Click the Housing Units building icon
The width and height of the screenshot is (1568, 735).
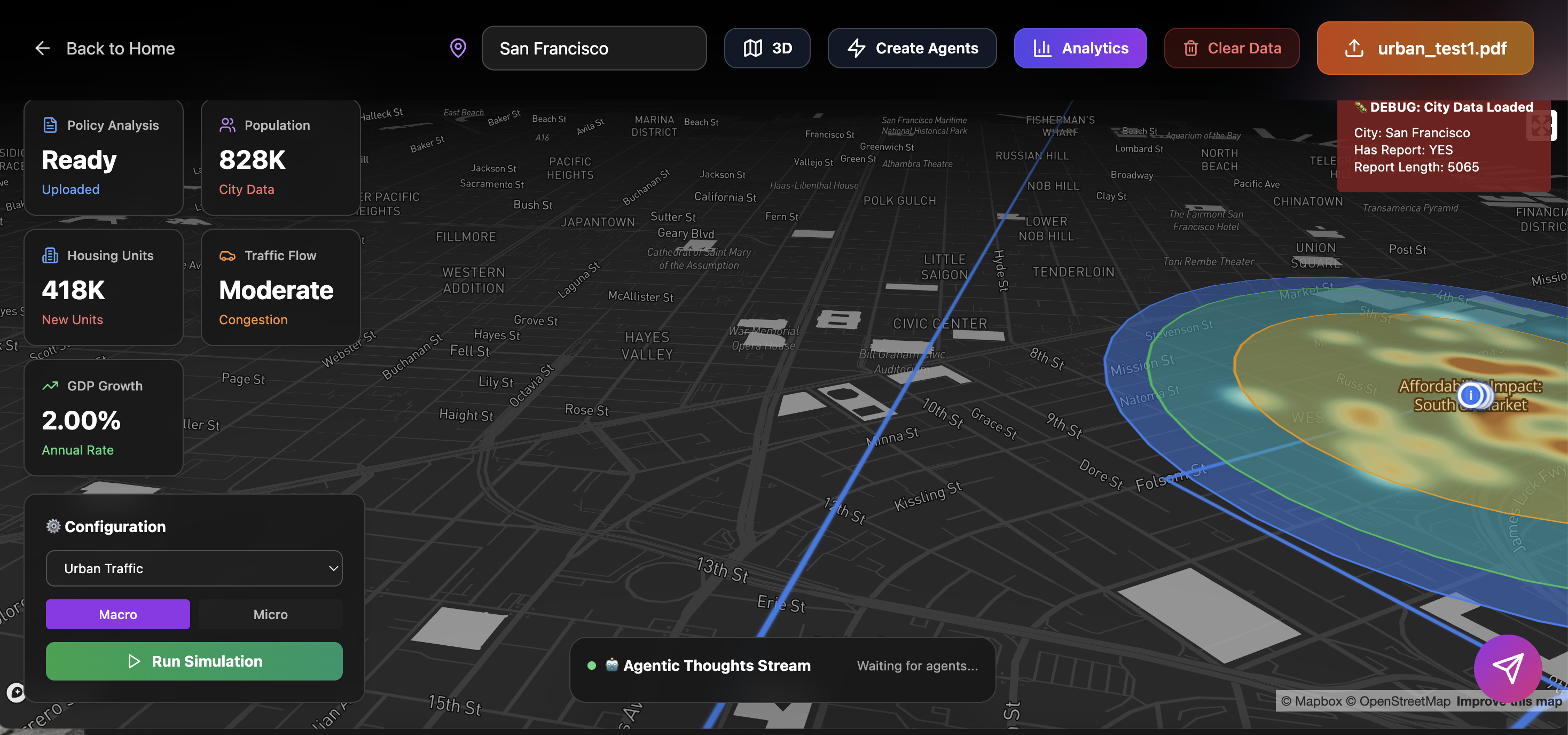click(x=51, y=256)
